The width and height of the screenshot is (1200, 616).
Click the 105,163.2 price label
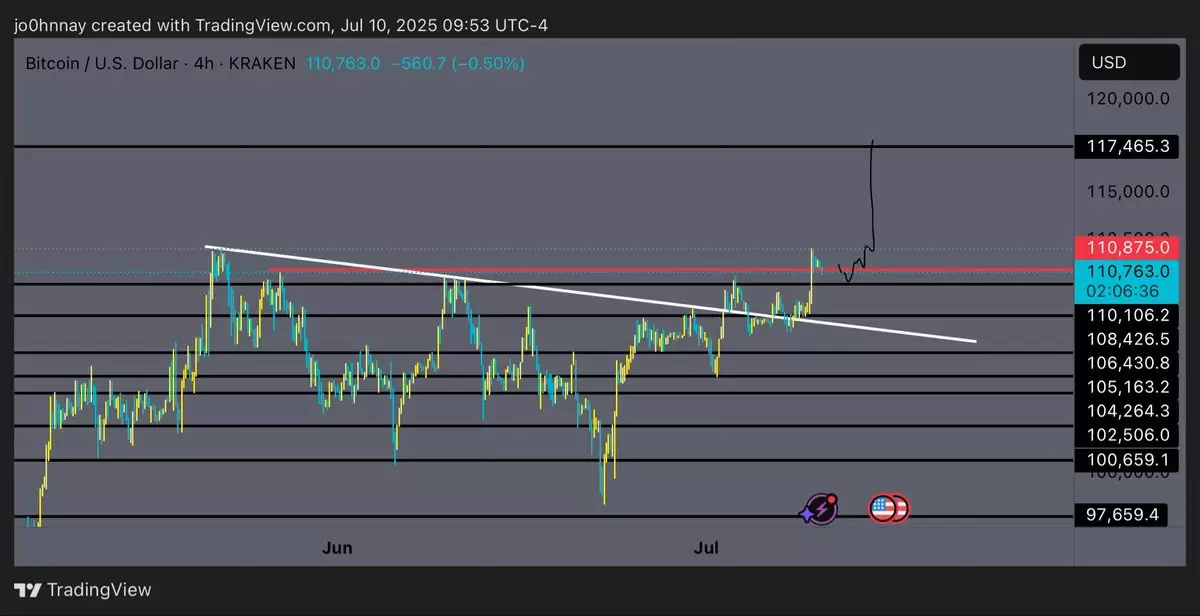tap(1127, 387)
